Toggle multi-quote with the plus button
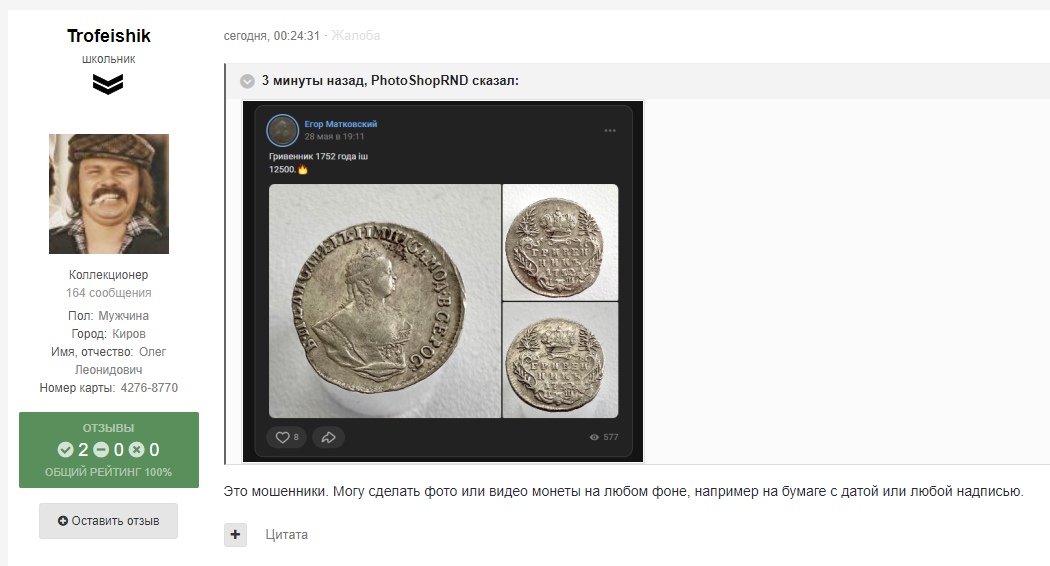Image resolution: width=1050 pixels, height=566 pixels. 235,535
